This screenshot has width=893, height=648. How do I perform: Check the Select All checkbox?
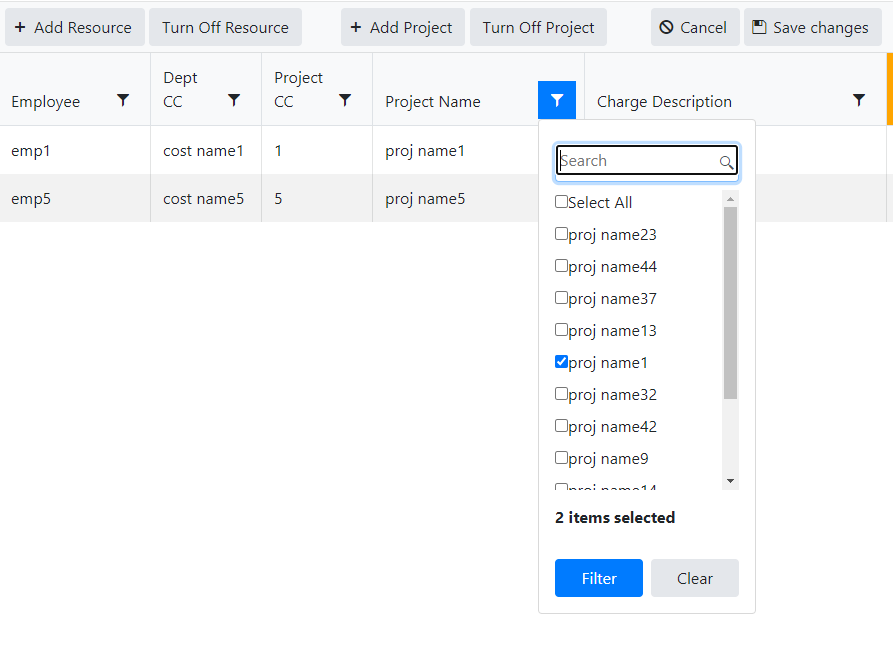(x=561, y=202)
